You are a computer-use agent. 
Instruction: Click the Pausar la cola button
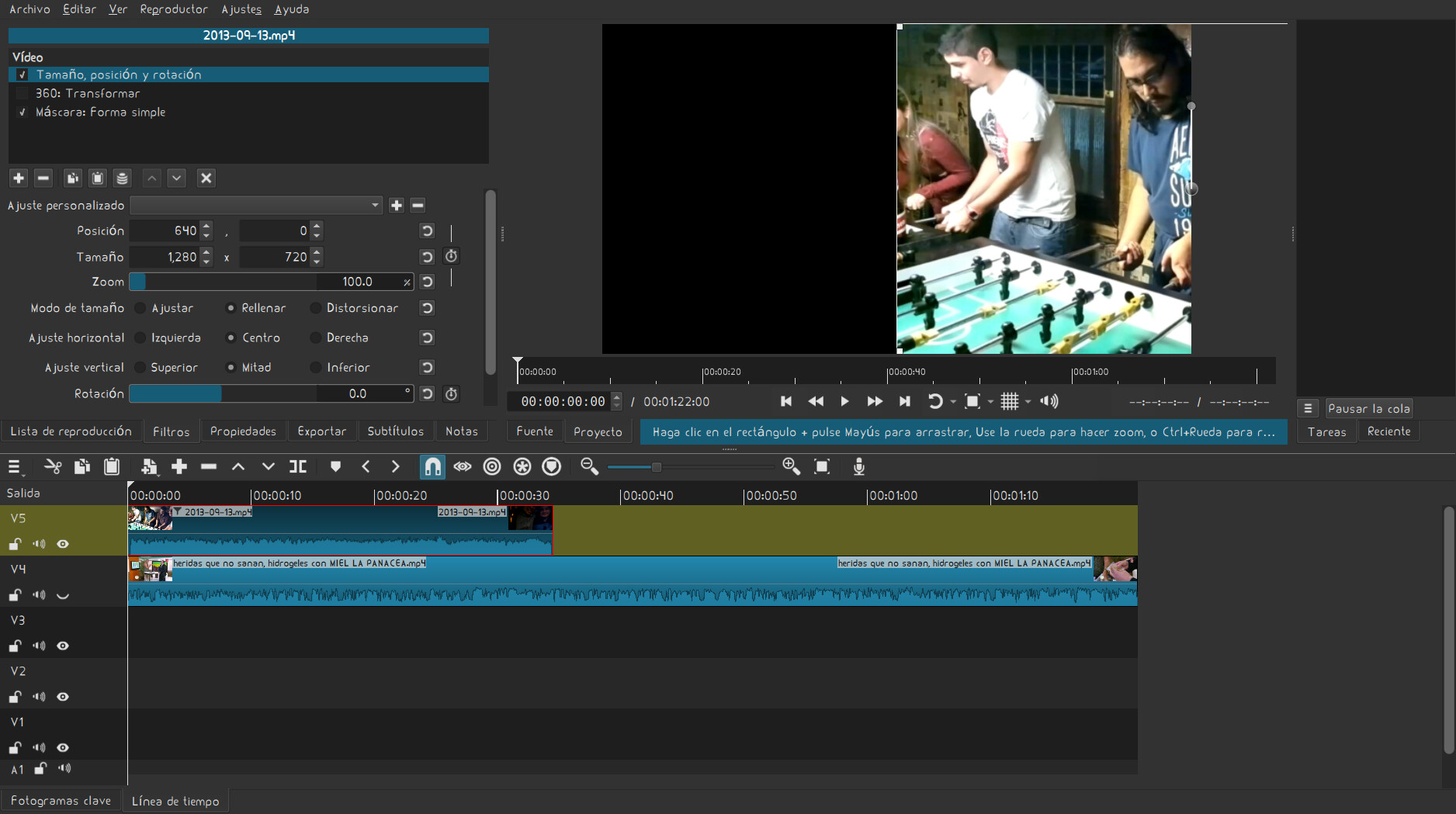pyautogui.click(x=1368, y=408)
